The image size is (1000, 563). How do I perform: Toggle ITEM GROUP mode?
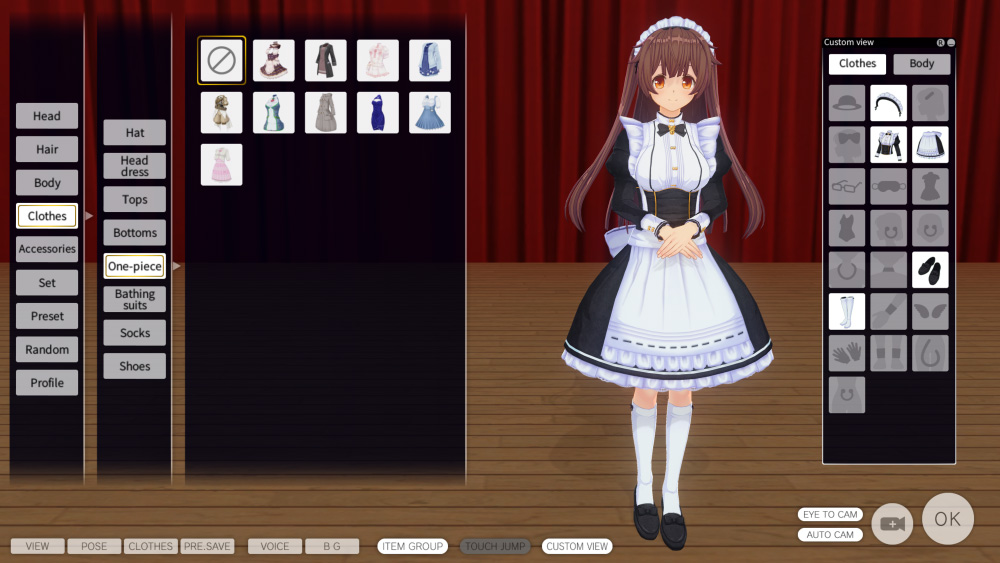(413, 546)
